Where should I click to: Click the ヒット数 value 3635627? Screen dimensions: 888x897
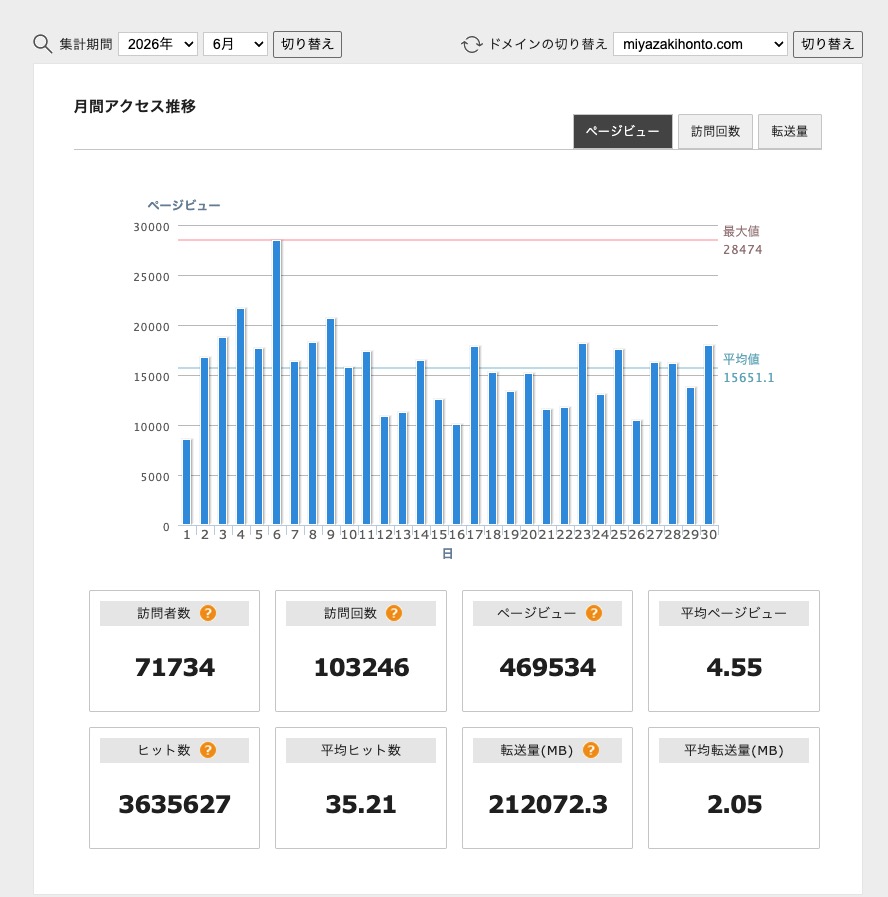click(x=175, y=804)
